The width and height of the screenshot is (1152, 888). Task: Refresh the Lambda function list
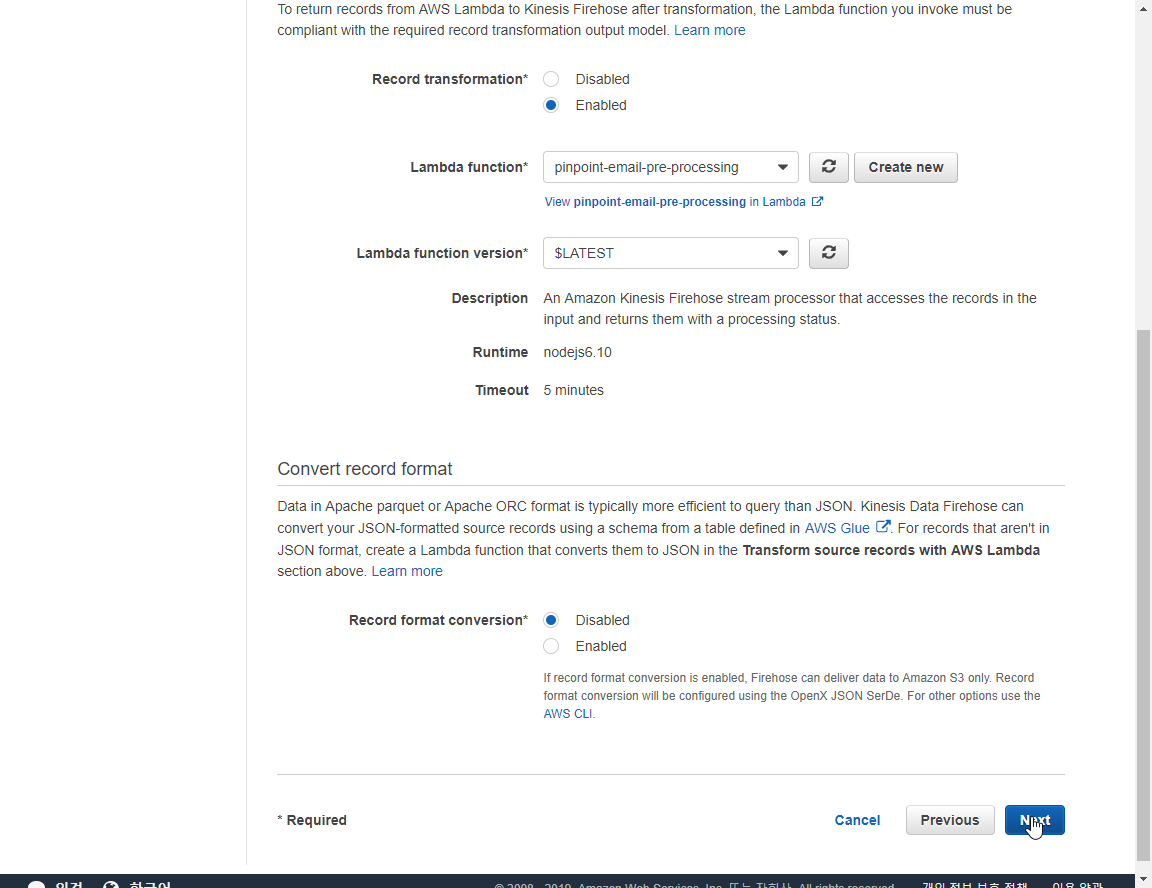click(829, 167)
